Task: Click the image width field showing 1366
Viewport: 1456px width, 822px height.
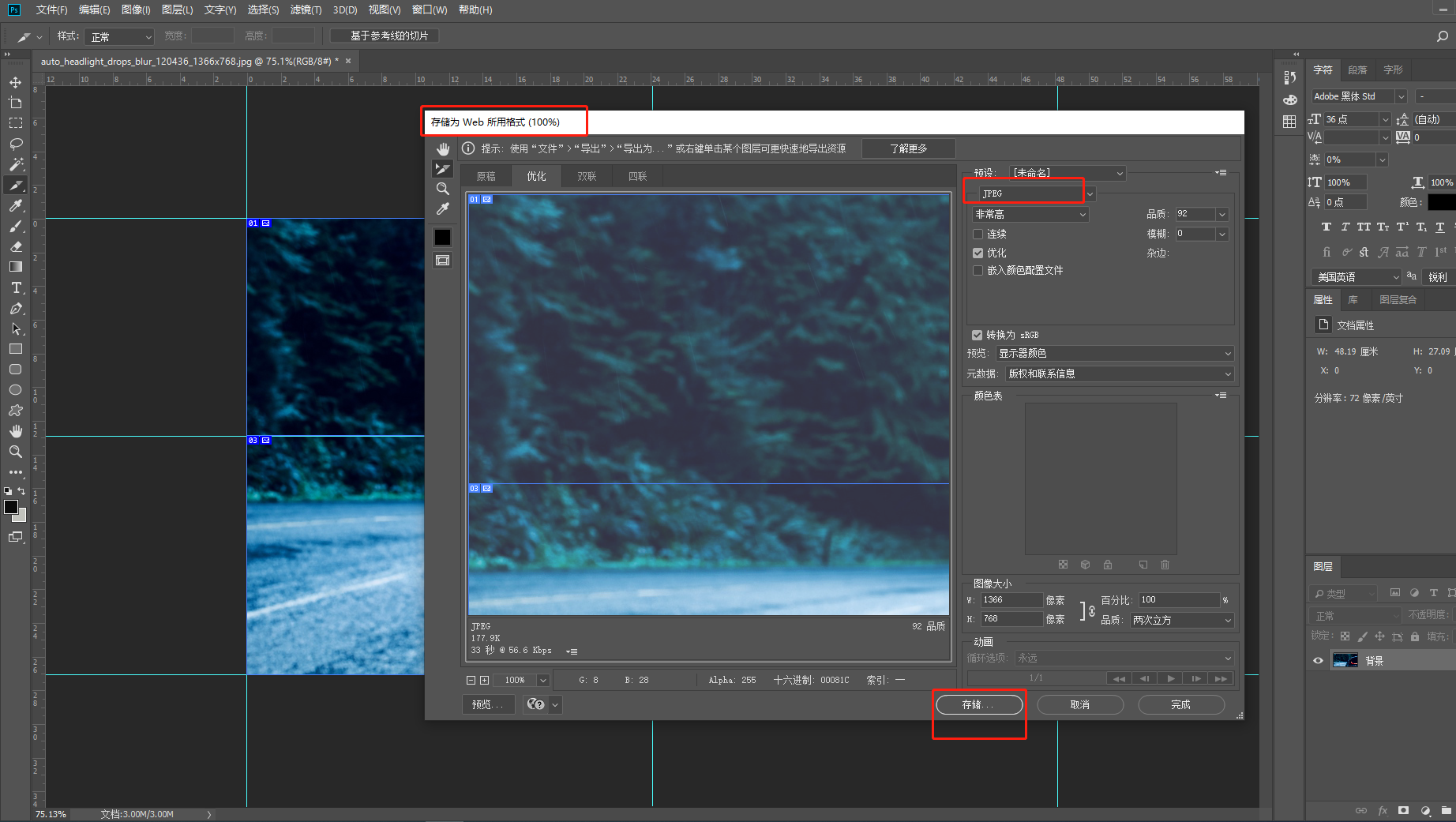Action: [1011, 601]
